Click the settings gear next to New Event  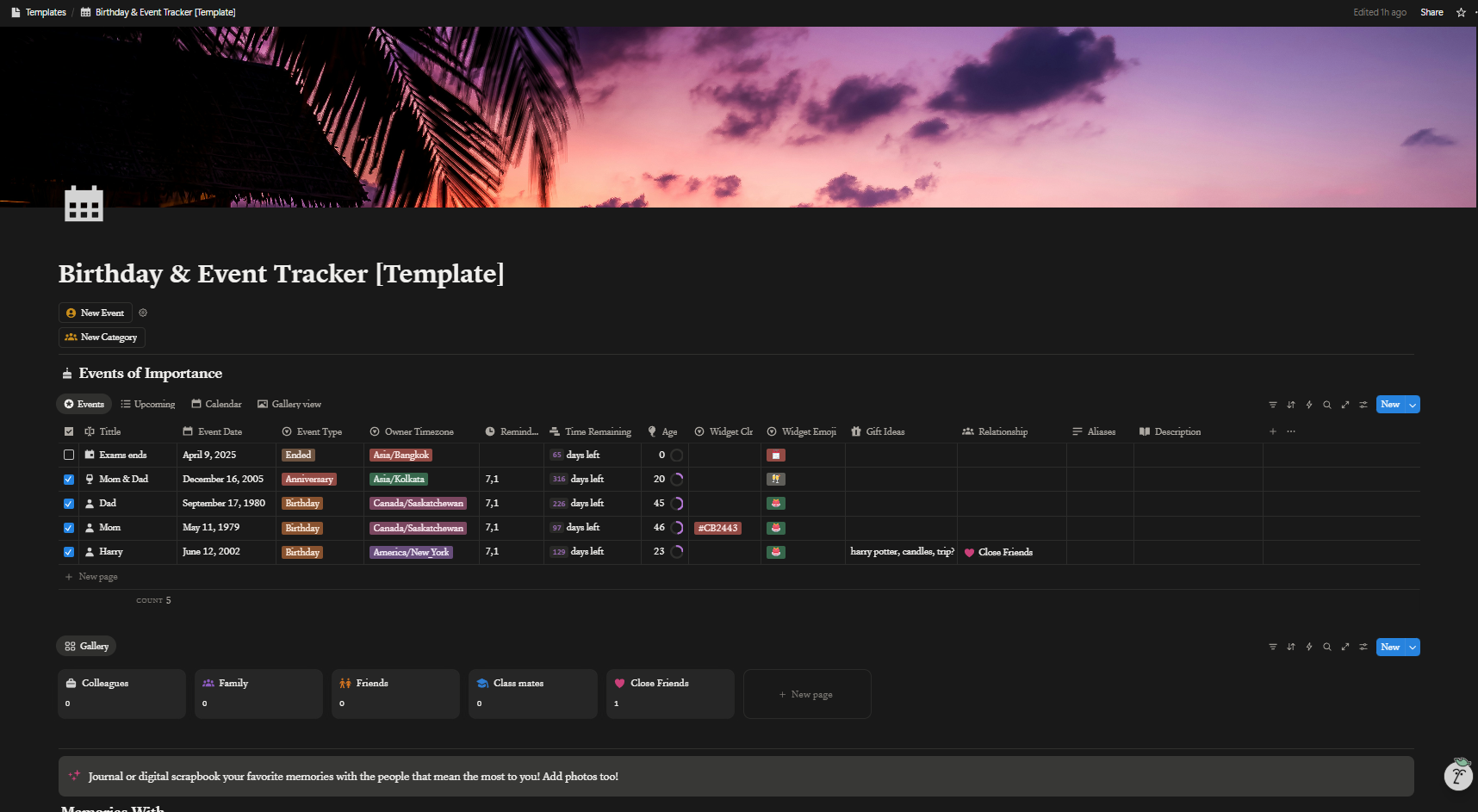(x=143, y=313)
